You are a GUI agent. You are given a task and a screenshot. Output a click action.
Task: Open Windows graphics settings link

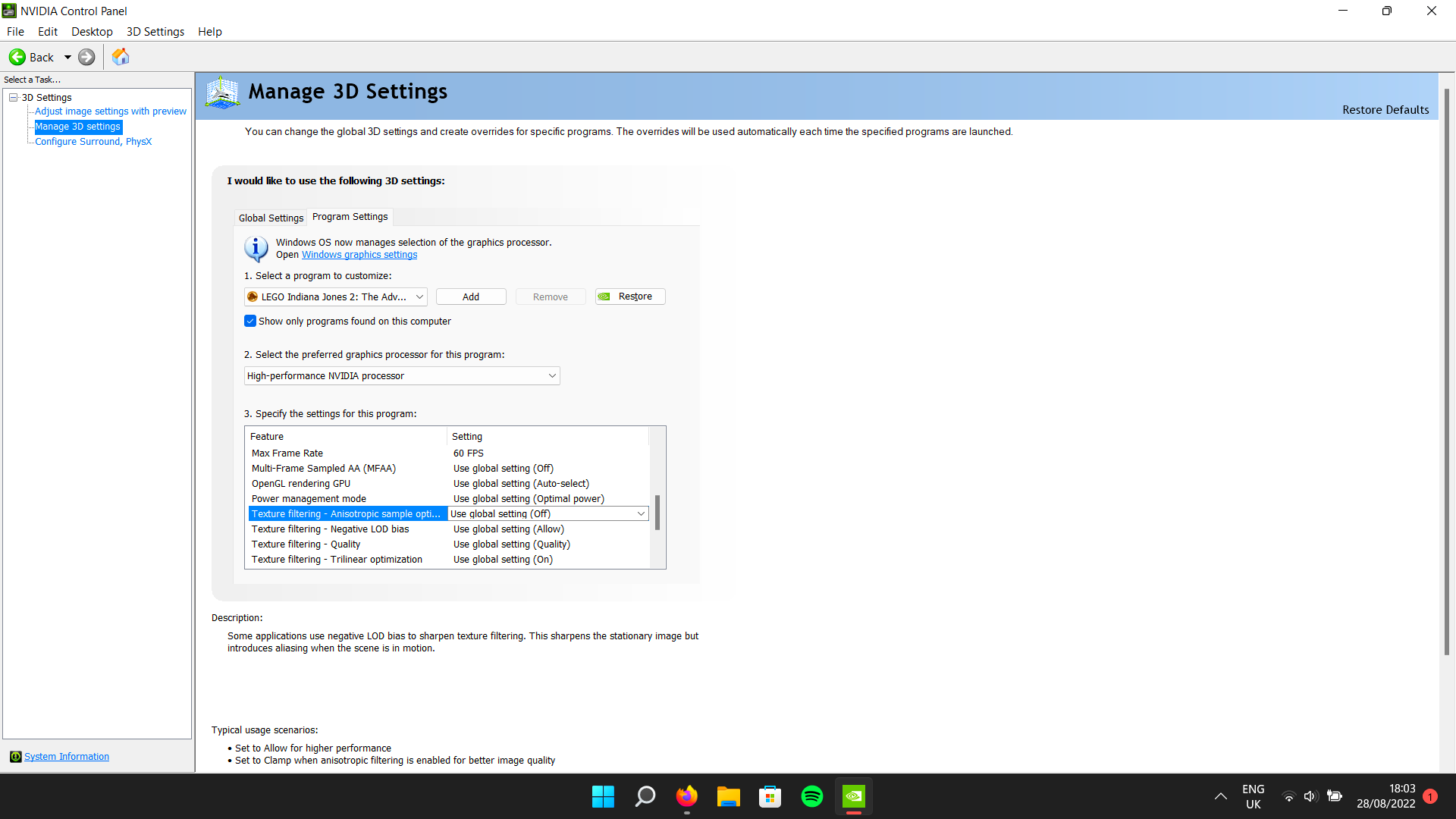click(x=359, y=255)
